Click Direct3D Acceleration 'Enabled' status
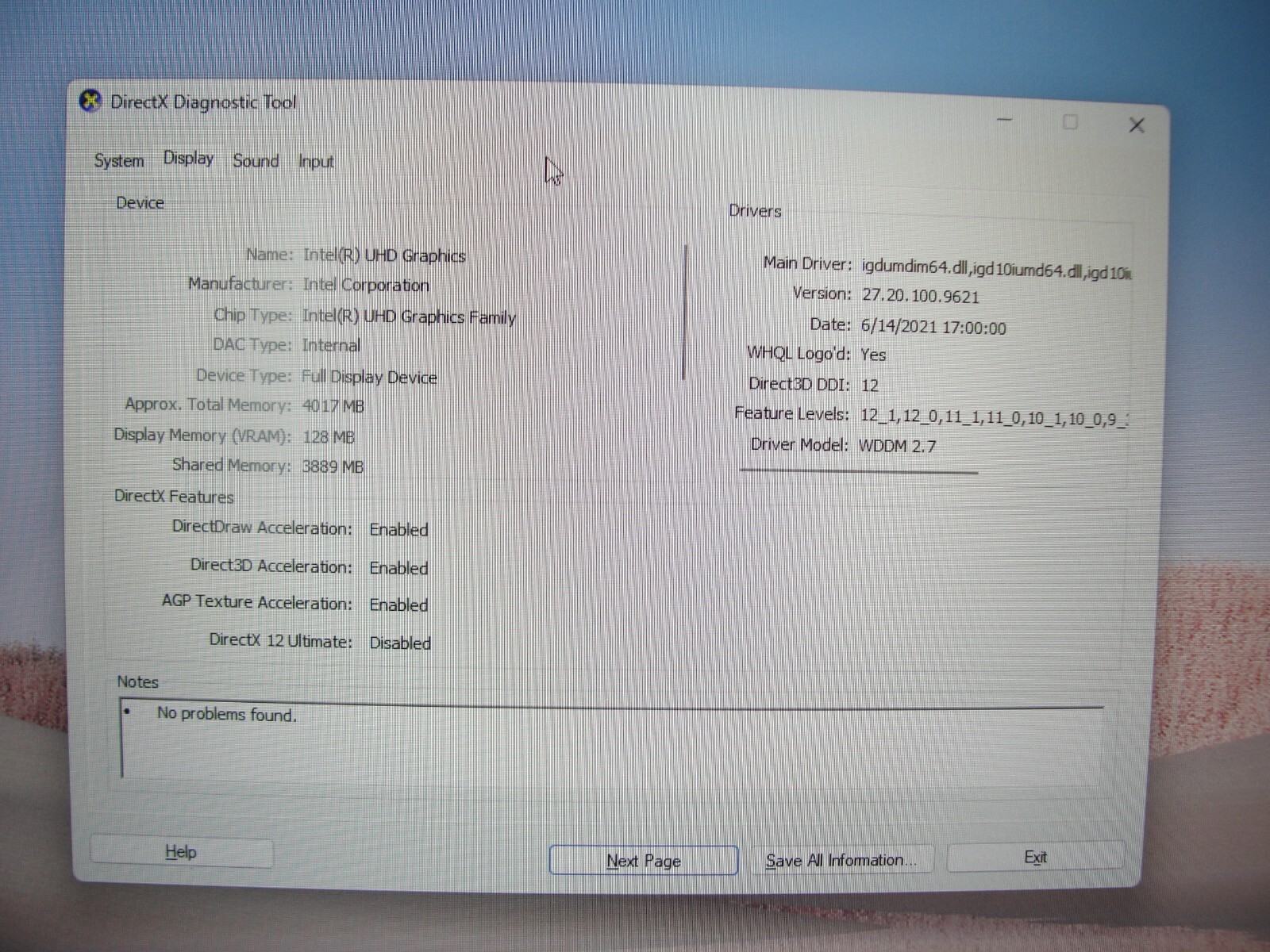Image resolution: width=1270 pixels, height=952 pixels. click(398, 568)
